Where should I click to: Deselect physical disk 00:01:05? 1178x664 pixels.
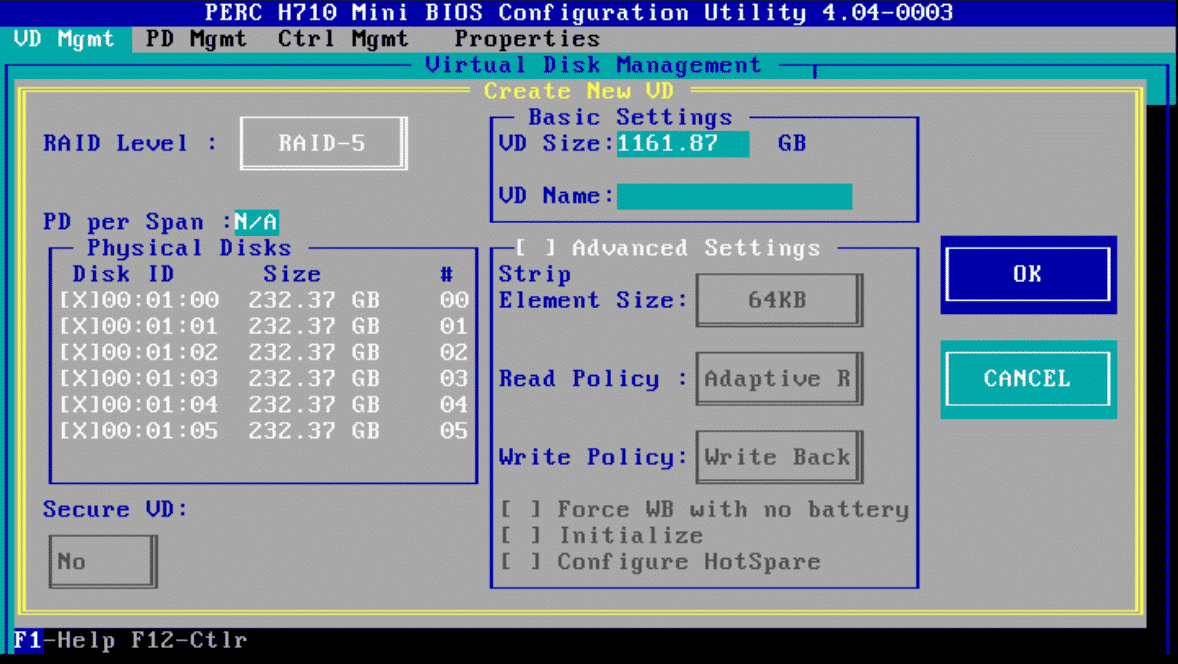[x=76, y=431]
